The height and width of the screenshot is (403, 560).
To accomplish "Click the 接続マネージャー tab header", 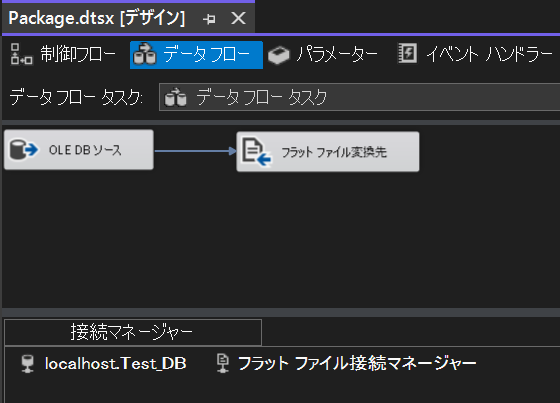I will click(x=133, y=332).
